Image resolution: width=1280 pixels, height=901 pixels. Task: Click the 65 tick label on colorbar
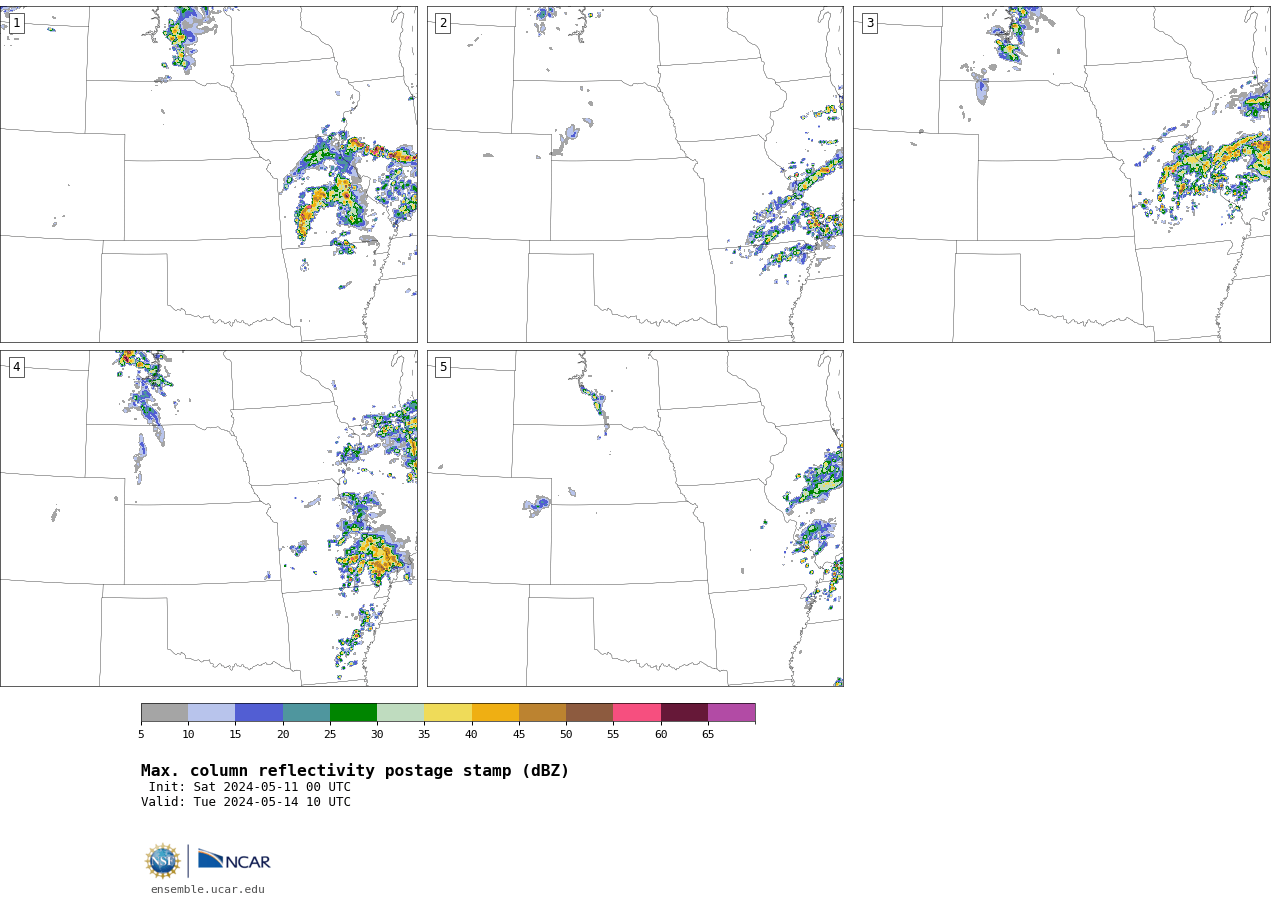708,735
